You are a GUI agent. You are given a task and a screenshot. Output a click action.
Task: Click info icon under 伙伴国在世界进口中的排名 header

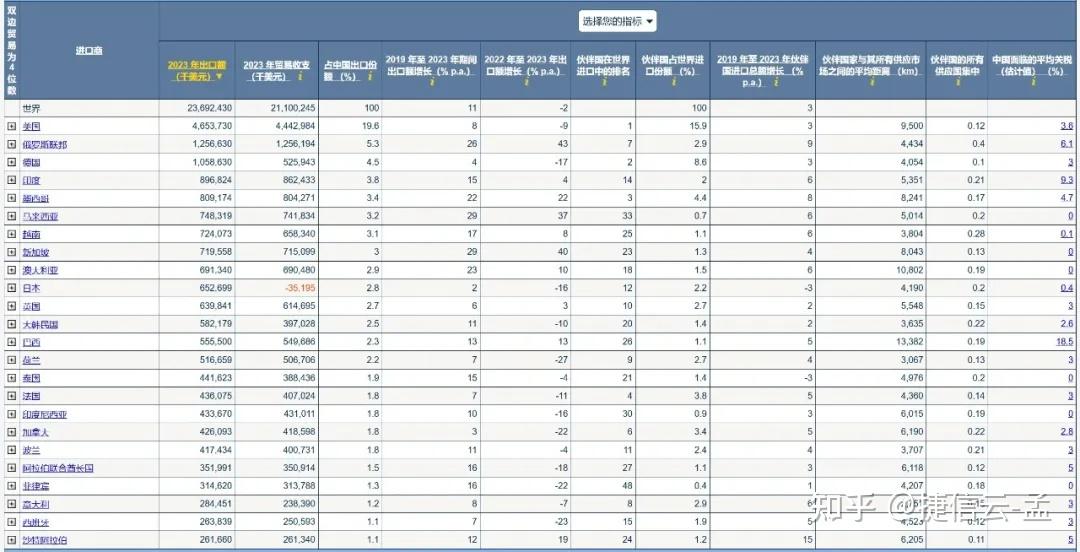(x=603, y=83)
